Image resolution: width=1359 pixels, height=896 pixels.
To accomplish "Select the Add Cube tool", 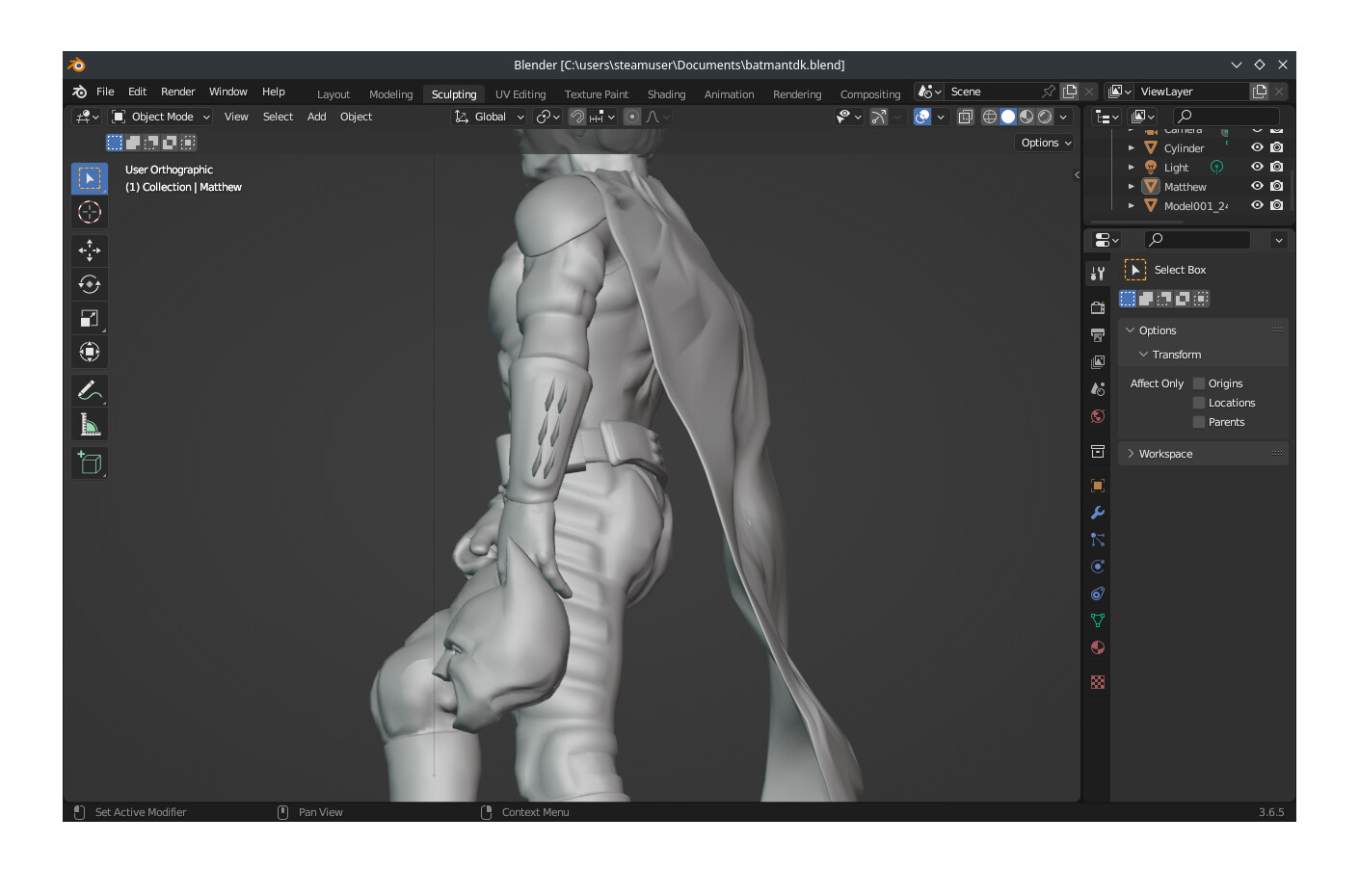I will click(90, 463).
